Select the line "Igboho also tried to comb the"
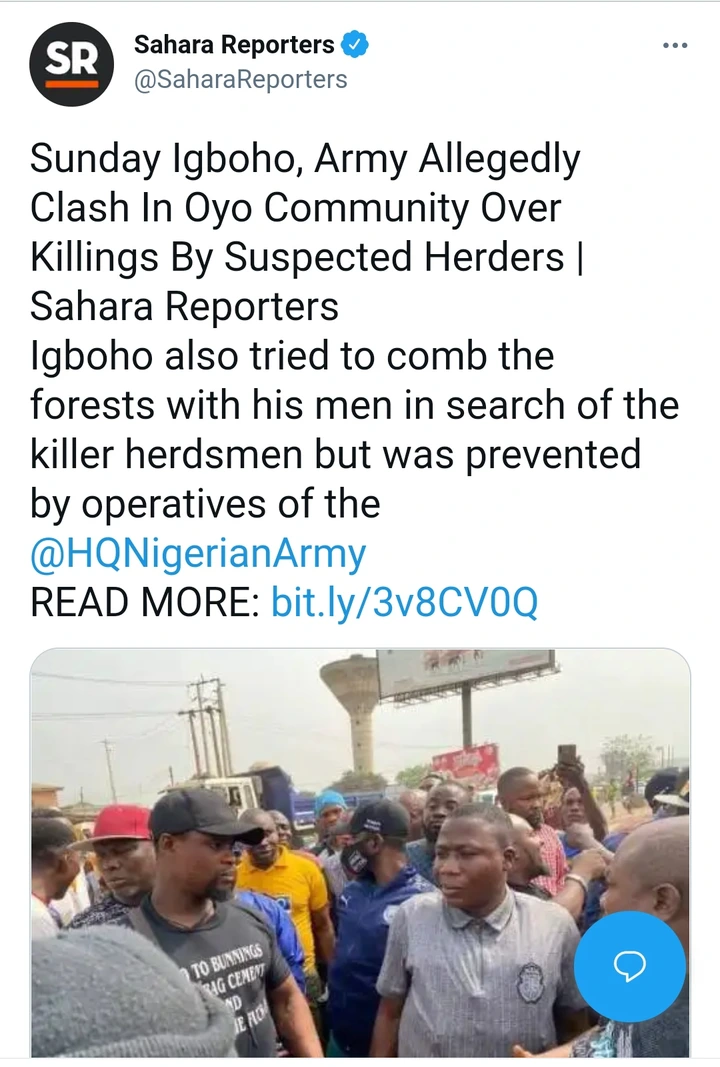This screenshot has width=720, height=1067. click(292, 356)
